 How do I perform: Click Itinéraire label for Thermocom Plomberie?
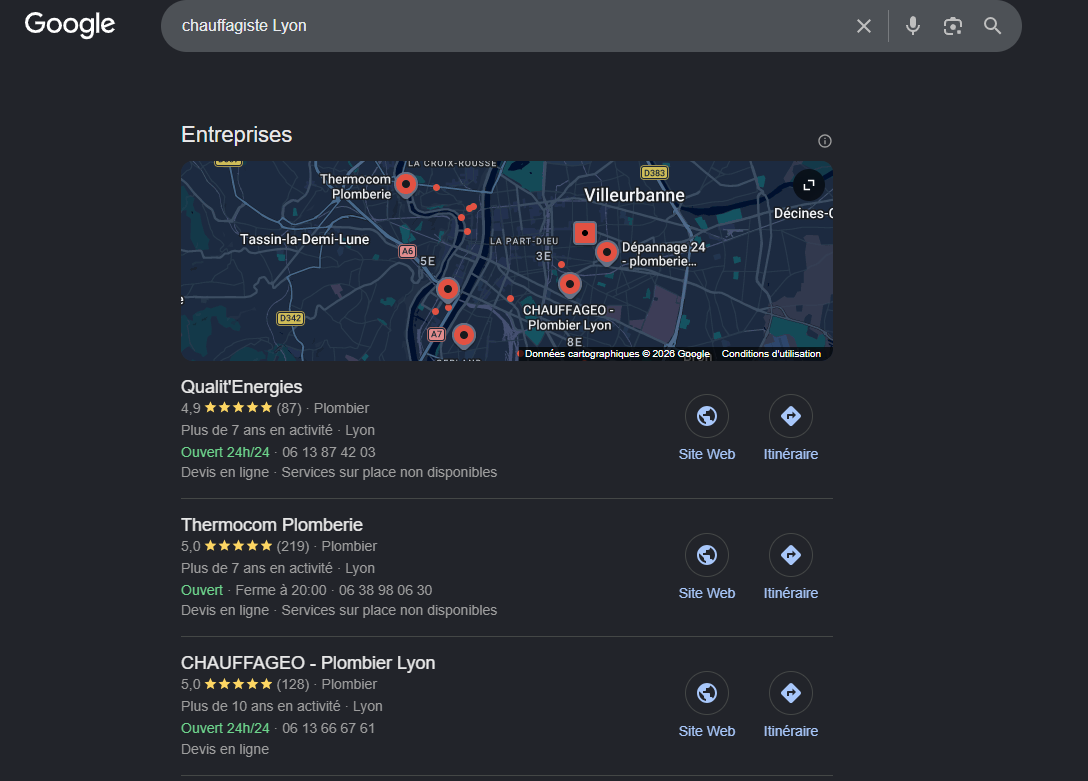tap(790, 593)
